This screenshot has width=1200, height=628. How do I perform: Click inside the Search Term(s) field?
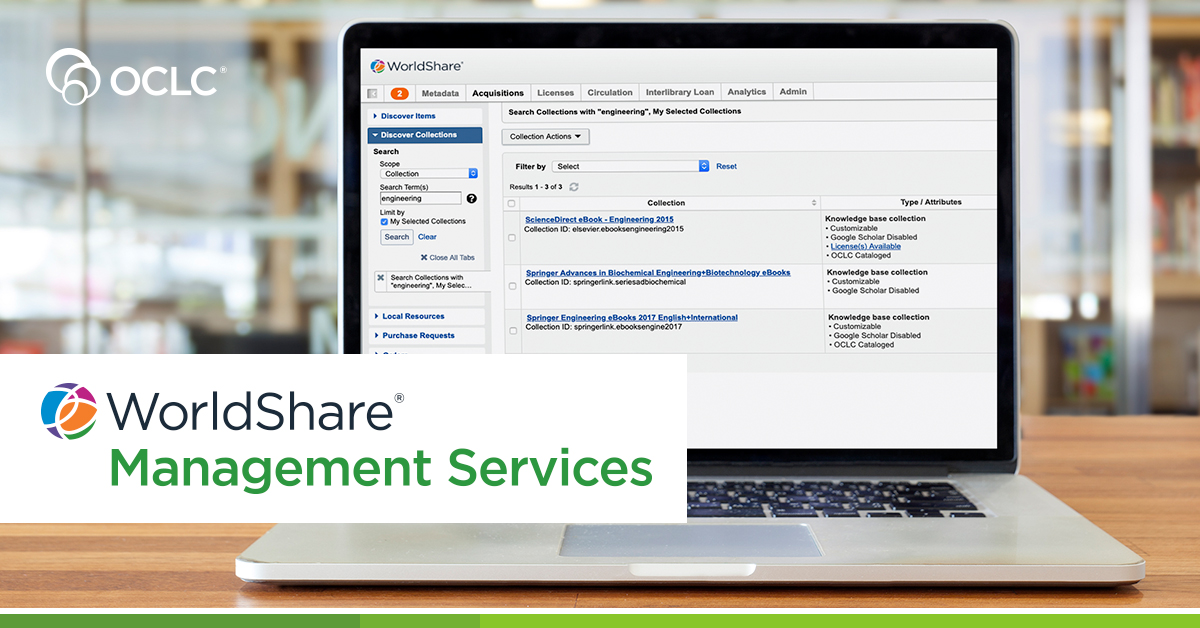(420, 198)
